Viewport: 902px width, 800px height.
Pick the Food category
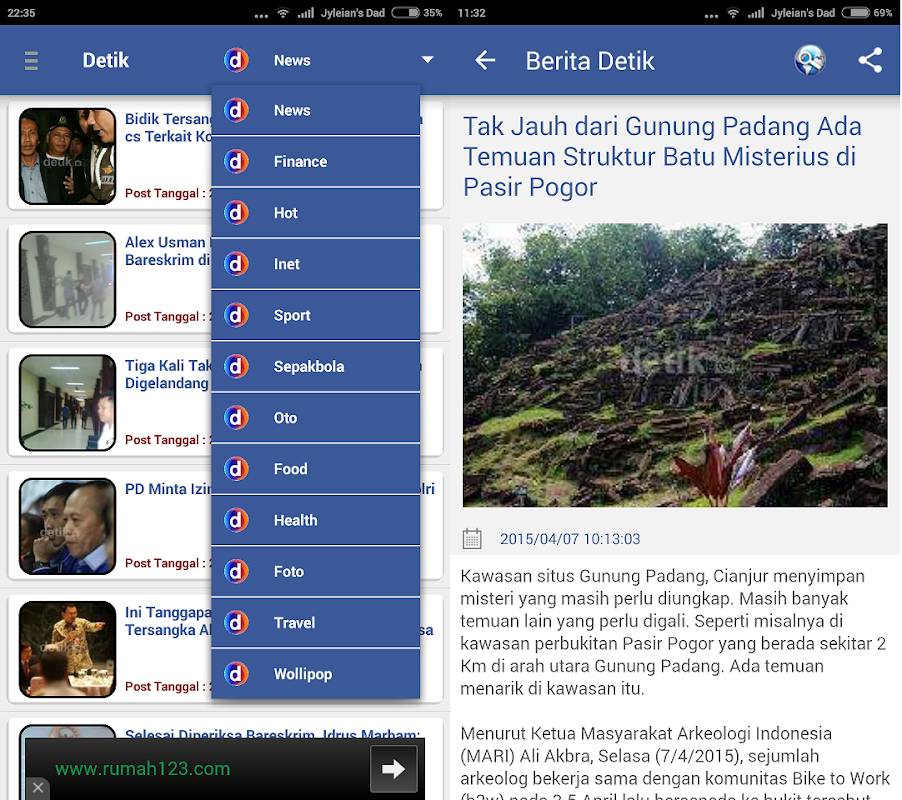tap(315, 469)
